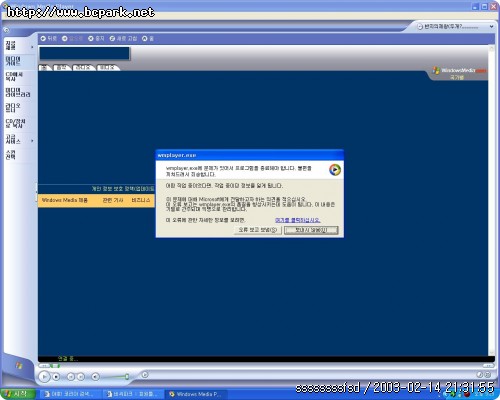500x400 pixels.
Task: Click the round button after the volume slider
Action: click(x=145, y=375)
